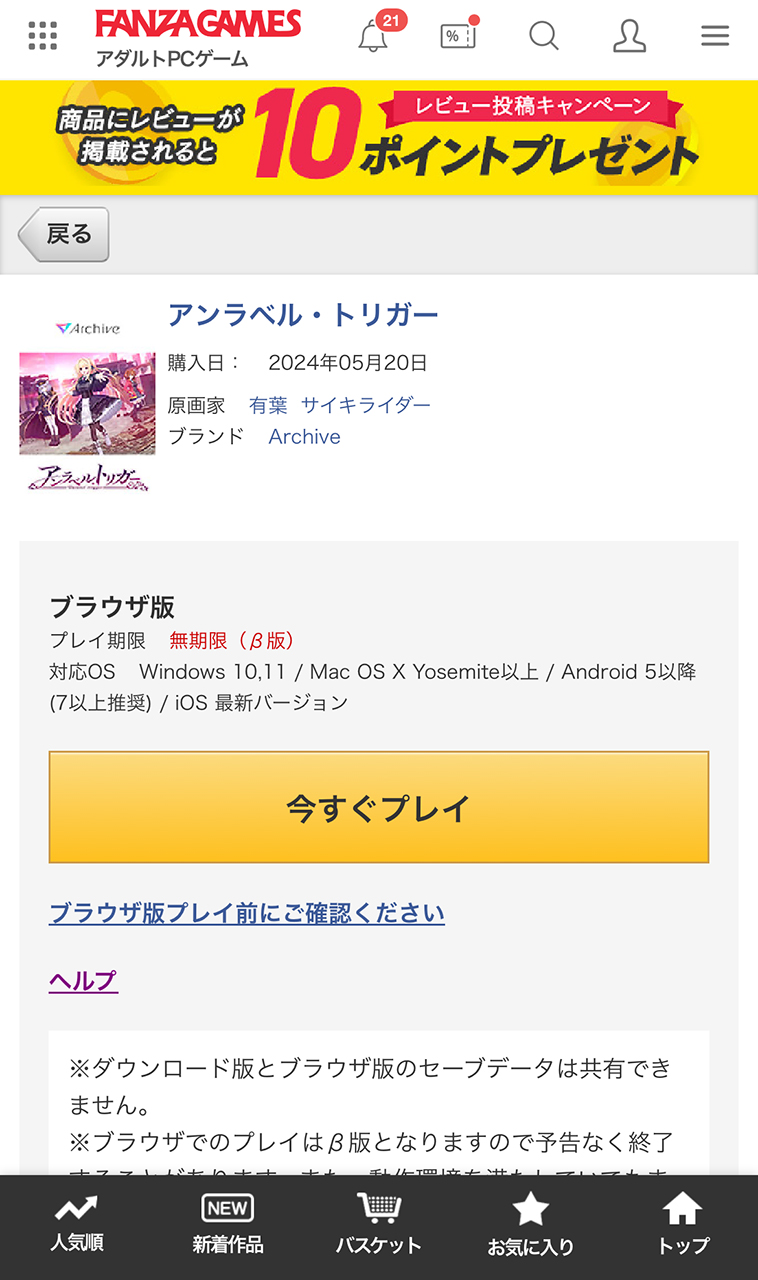Open the user account icon
The image size is (758, 1280).
(x=629, y=36)
